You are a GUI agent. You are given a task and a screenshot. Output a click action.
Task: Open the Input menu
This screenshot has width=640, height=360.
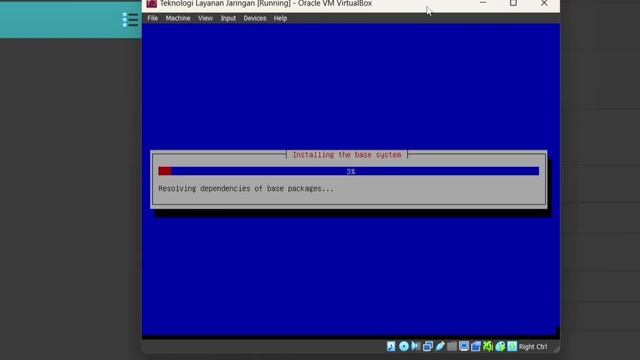click(x=228, y=18)
